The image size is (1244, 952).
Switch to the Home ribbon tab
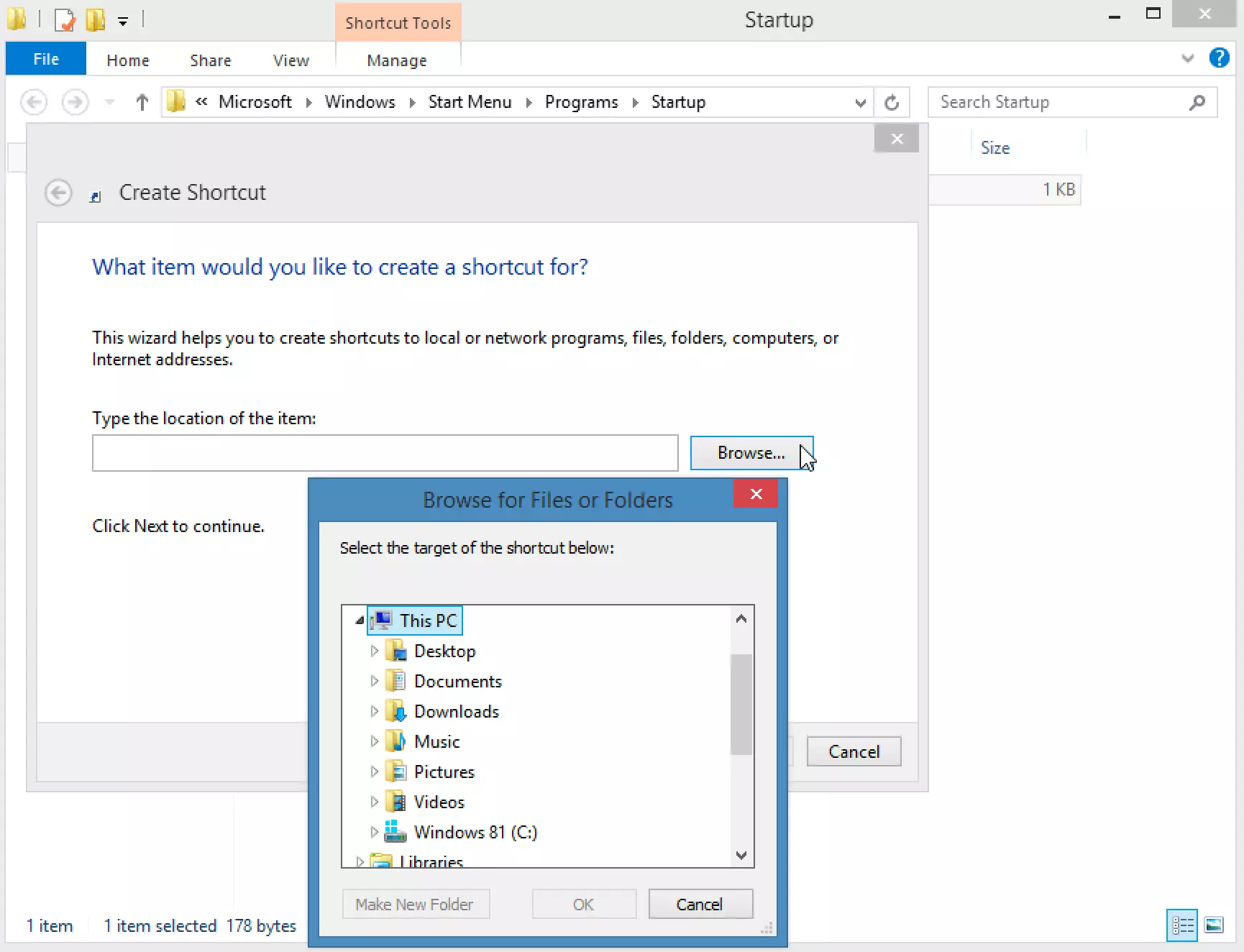(128, 60)
